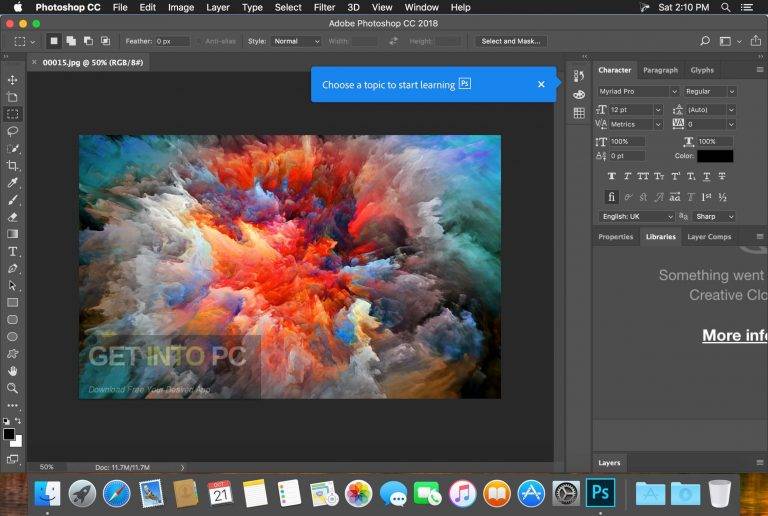Dismiss the Choose a topic learning tooltip
The height and width of the screenshot is (516, 768).
541,84
